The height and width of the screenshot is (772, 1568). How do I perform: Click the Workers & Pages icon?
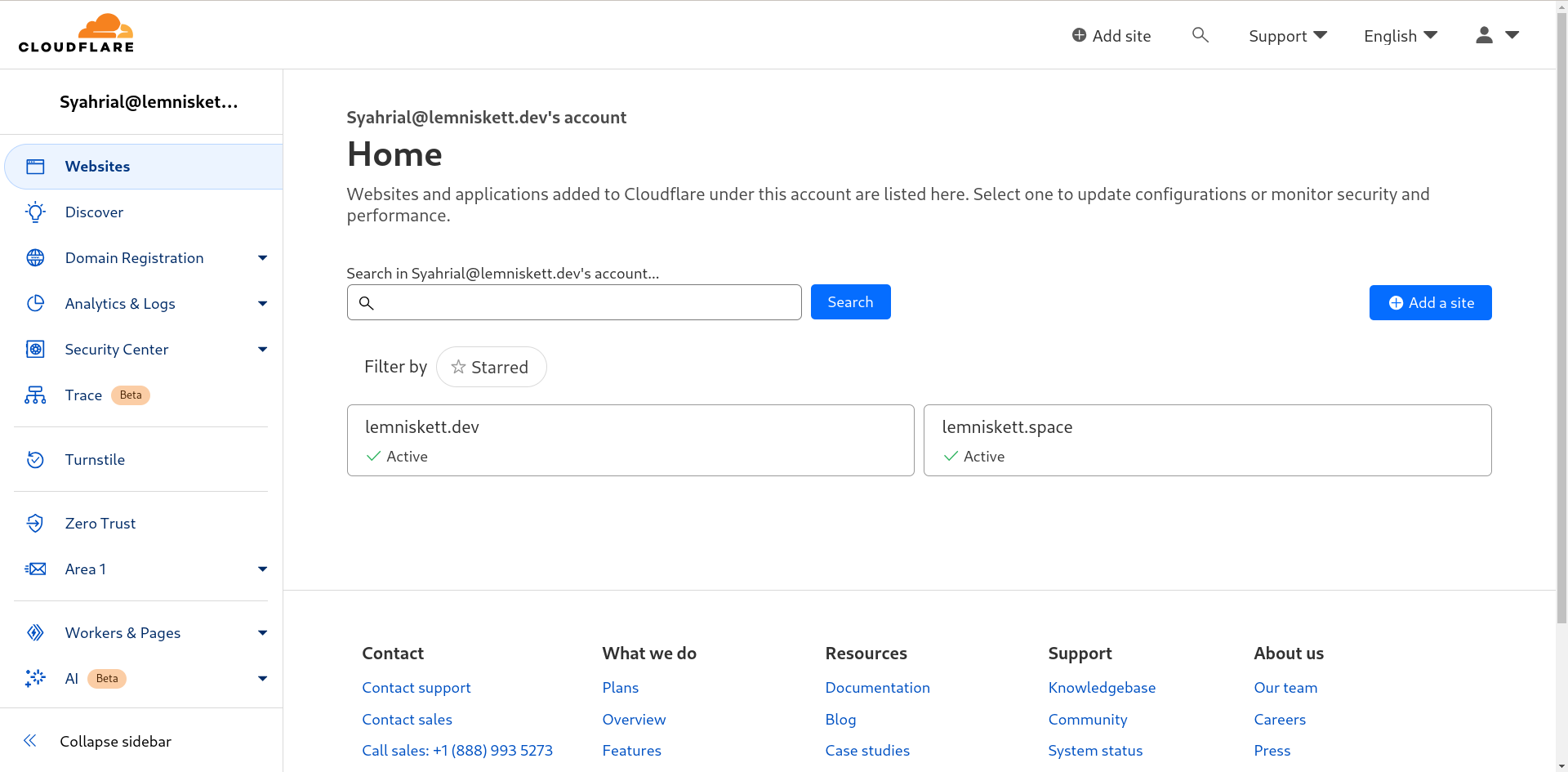(35, 633)
